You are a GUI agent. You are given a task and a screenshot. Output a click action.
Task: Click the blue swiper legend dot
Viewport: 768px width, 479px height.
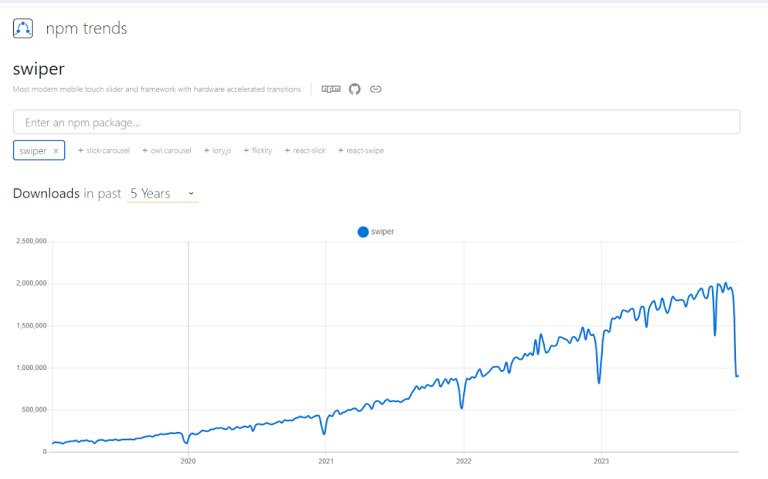[x=362, y=231]
